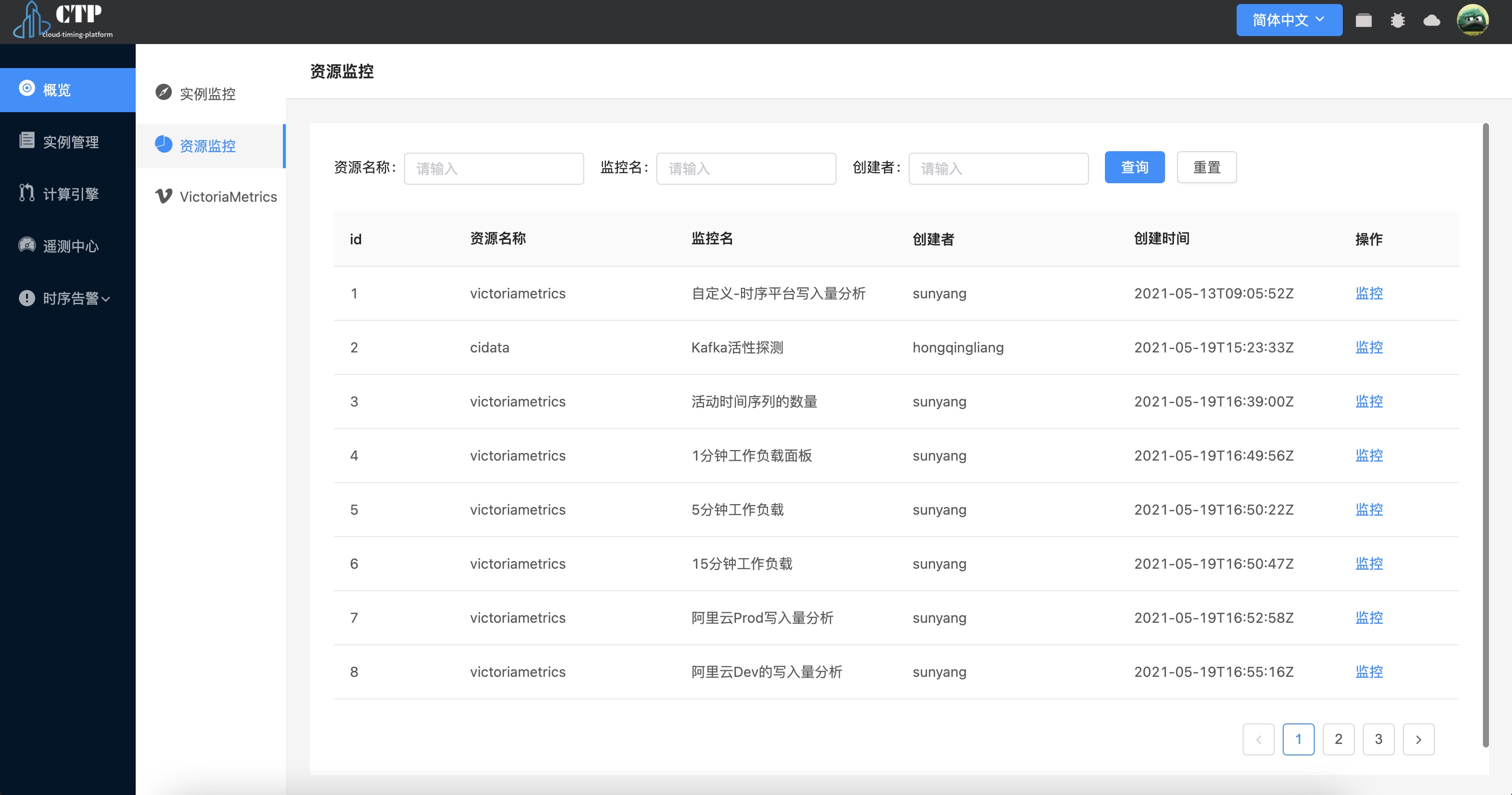
Task: Select pagination page 1
Action: [1298, 739]
